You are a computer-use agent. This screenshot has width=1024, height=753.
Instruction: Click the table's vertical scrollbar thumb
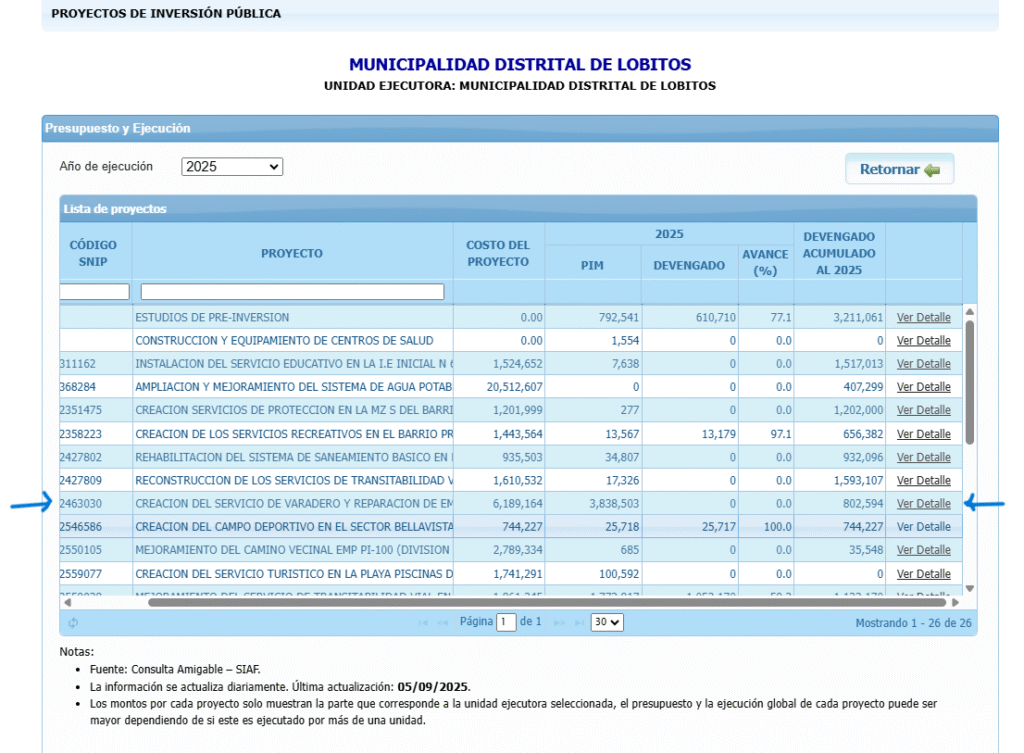coord(970,383)
